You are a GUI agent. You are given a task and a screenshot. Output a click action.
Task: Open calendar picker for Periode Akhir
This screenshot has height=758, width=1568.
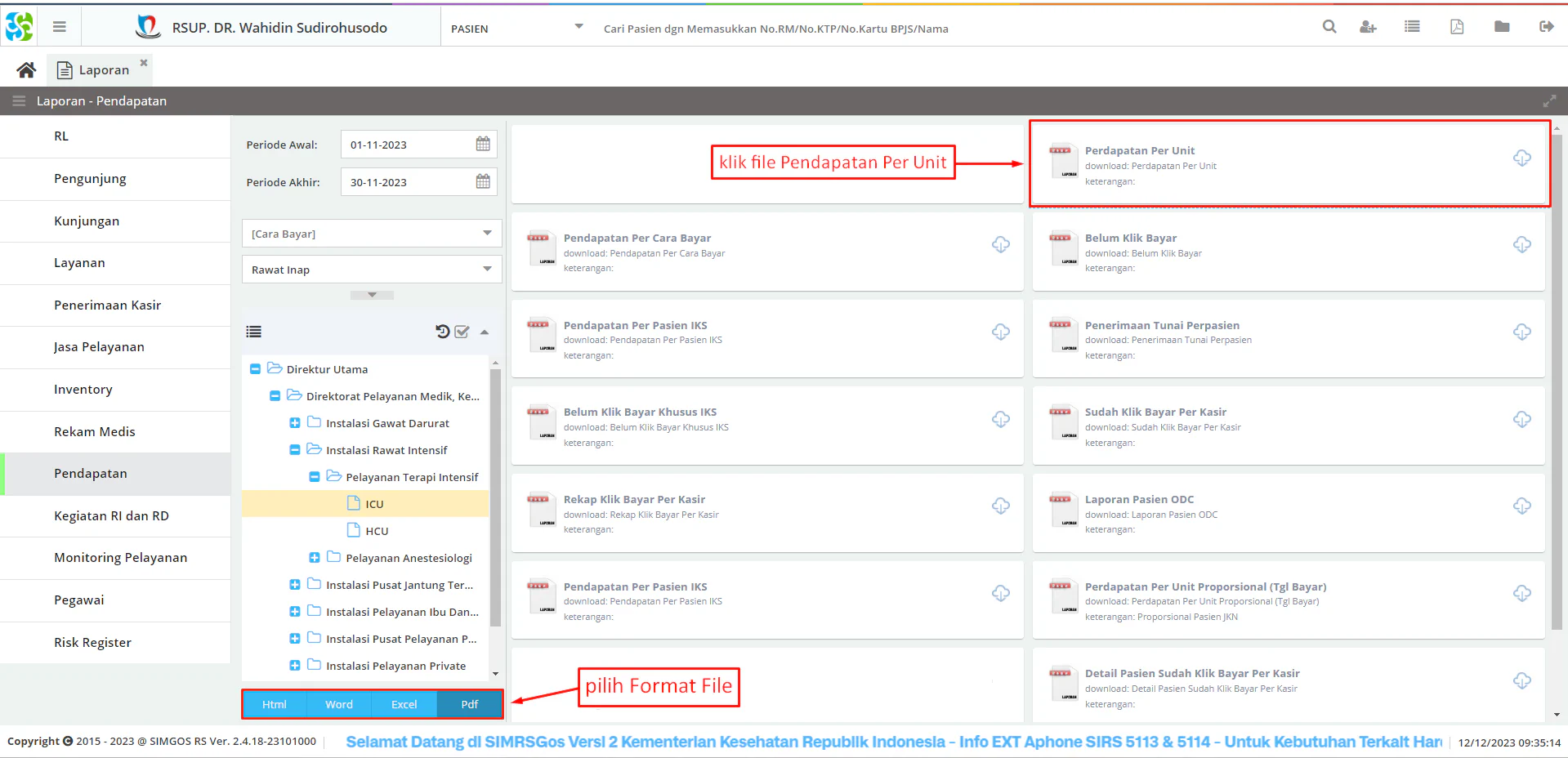483,182
